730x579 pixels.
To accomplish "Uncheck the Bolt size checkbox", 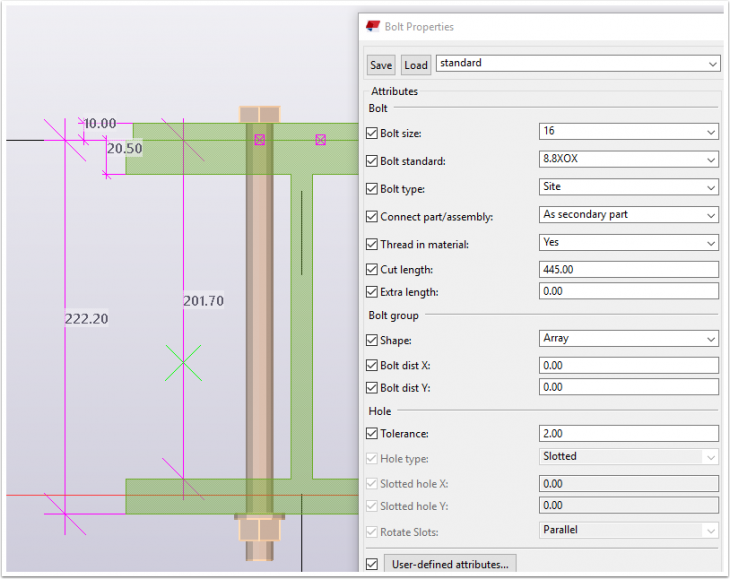I will (x=373, y=132).
